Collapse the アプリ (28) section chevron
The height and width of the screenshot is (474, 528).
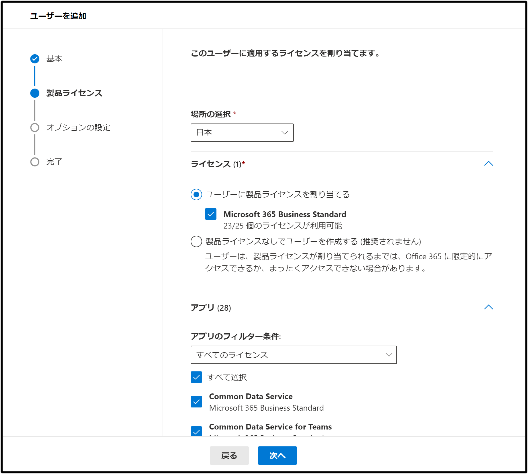tap(488, 307)
